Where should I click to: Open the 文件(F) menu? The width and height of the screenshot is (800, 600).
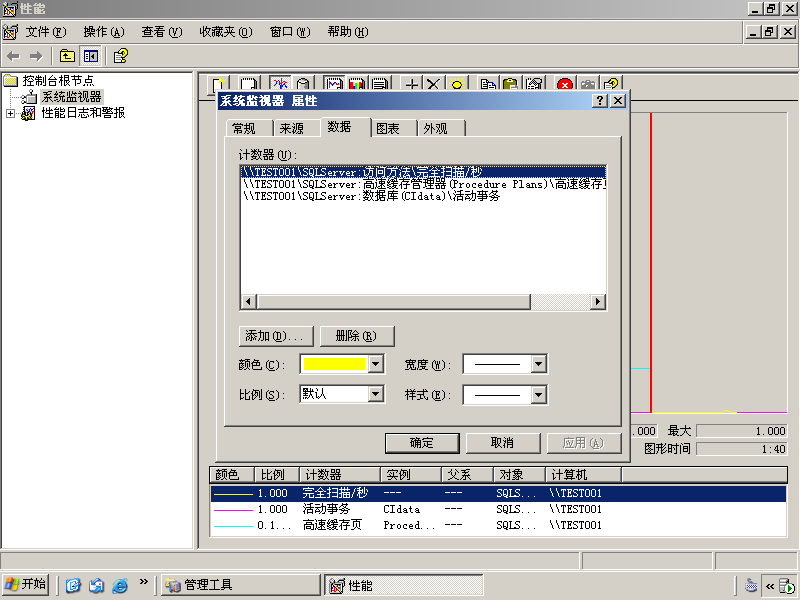click(x=46, y=32)
